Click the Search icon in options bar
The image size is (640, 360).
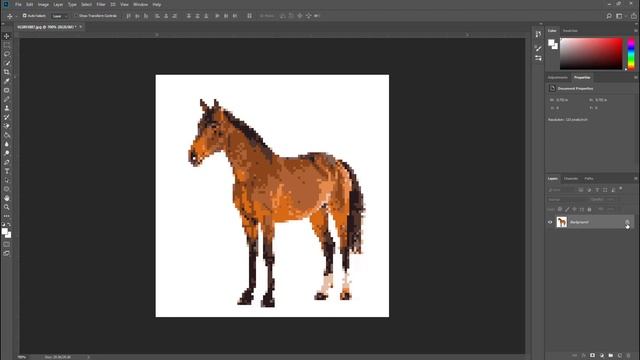[609, 16]
